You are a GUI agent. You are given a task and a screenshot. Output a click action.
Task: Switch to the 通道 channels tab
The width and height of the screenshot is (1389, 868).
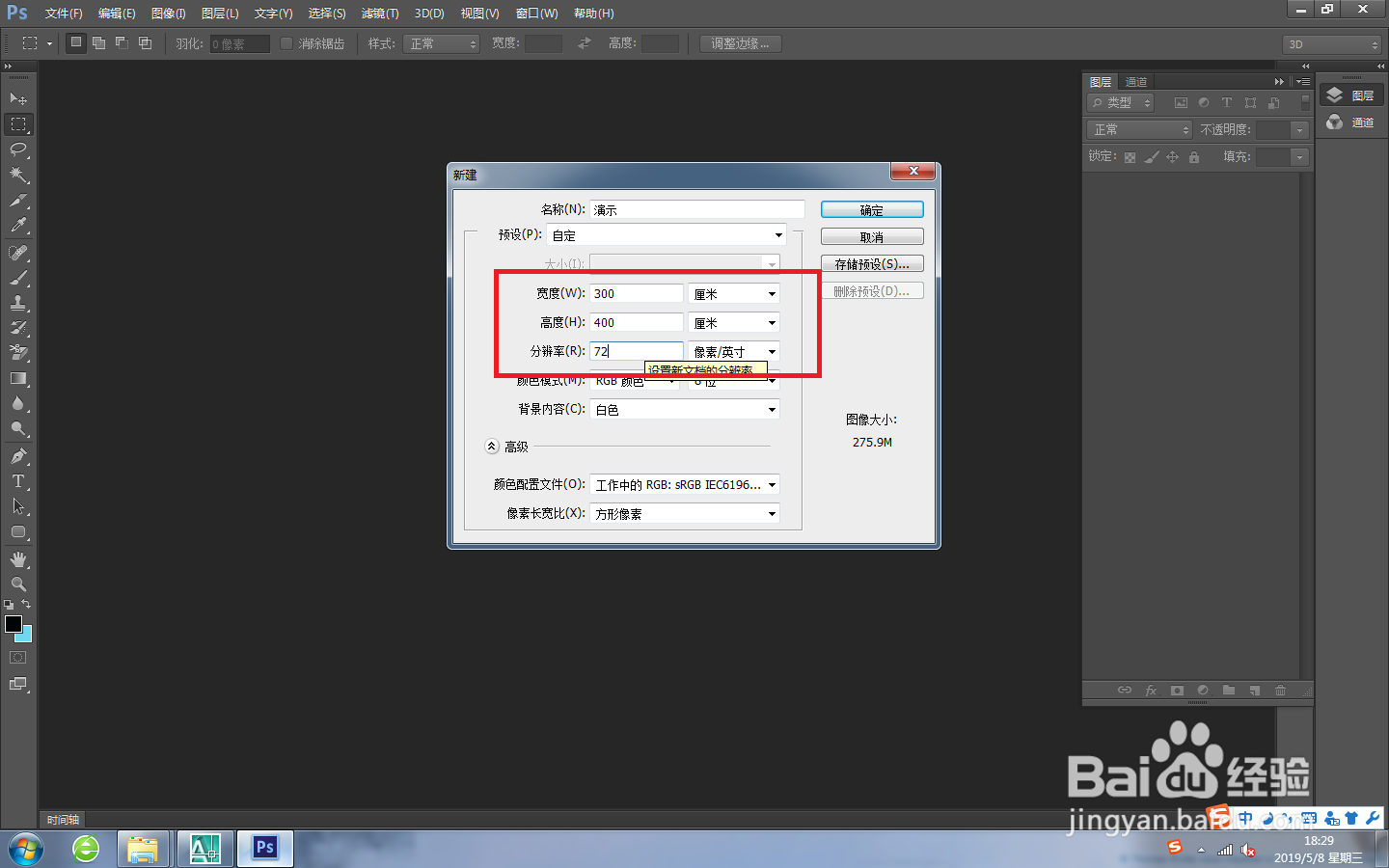pos(1135,81)
